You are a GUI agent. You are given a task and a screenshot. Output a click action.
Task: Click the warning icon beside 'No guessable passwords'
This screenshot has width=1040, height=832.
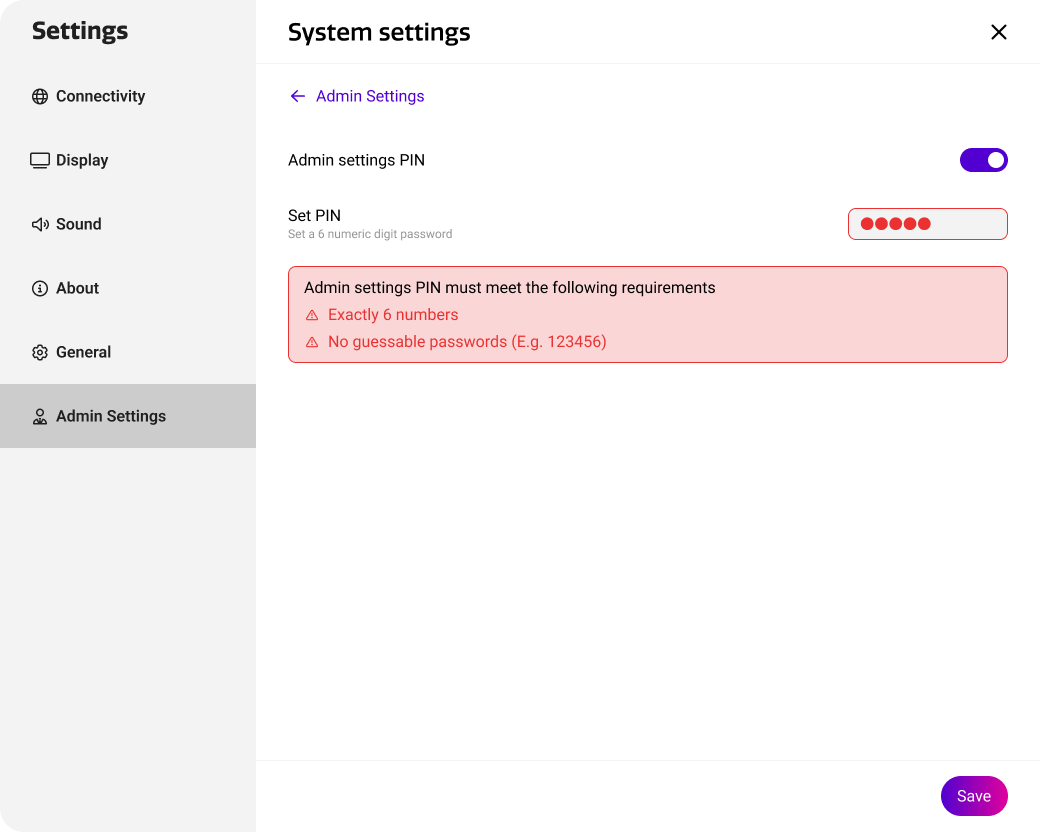[x=310, y=341]
